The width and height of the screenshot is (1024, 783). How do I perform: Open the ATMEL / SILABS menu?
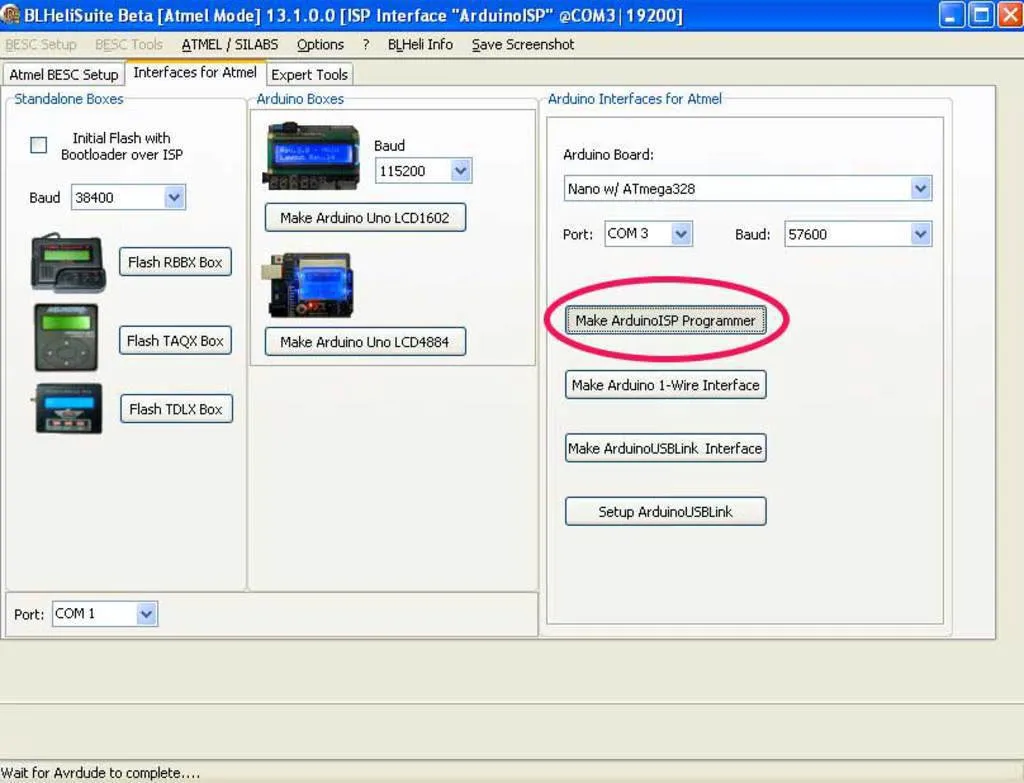point(230,45)
